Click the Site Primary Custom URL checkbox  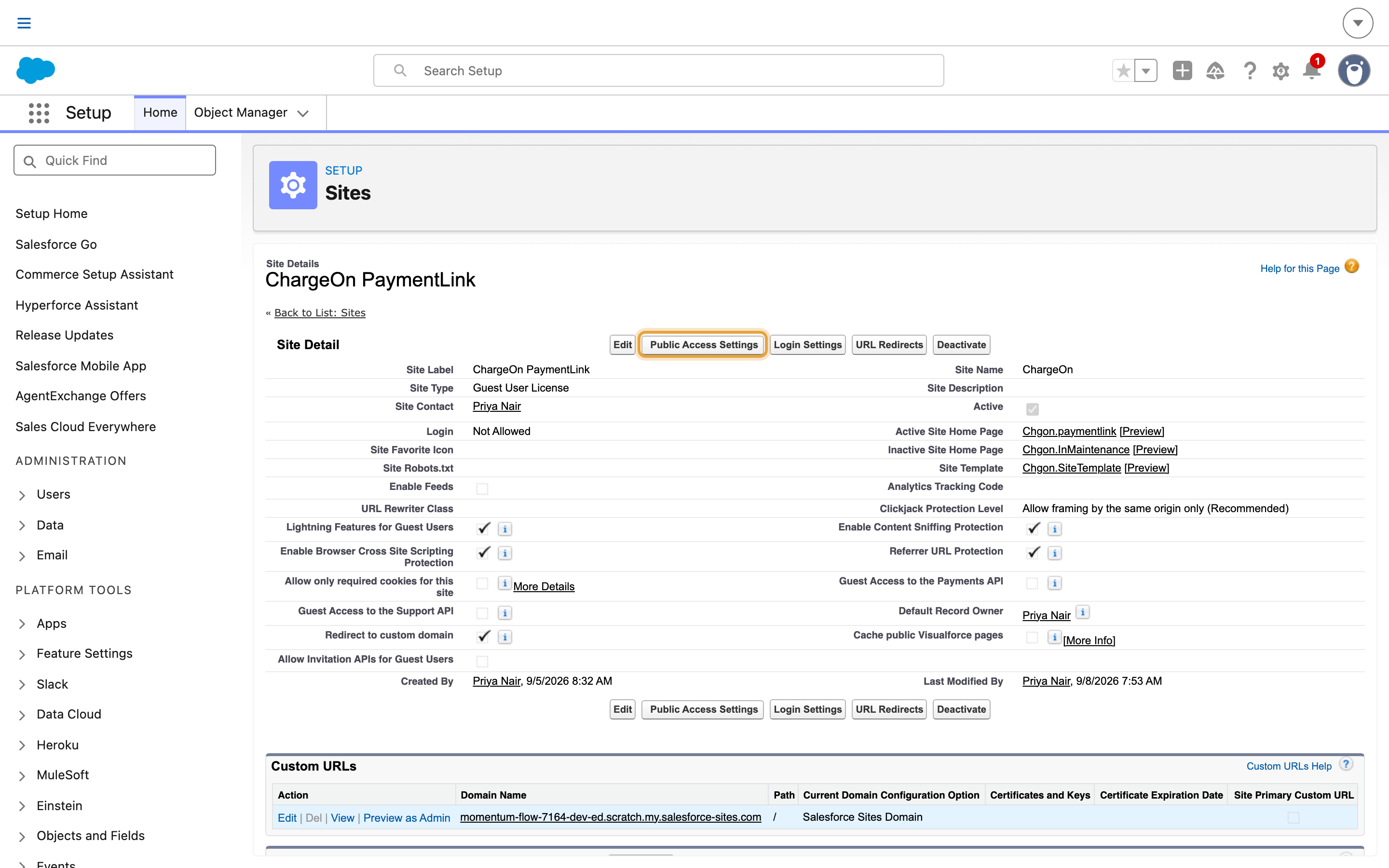click(x=1293, y=817)
